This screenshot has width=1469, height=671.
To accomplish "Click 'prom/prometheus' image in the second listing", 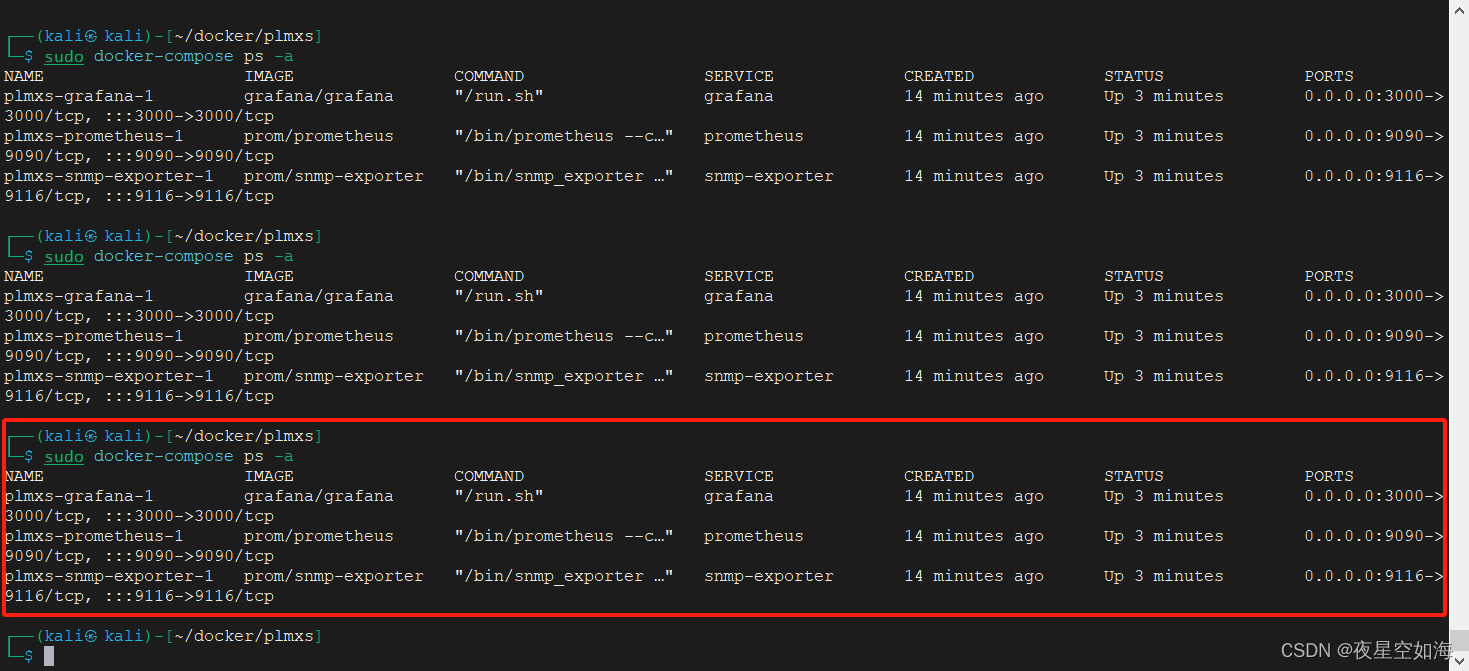I will pyautogui.click(x=319, y=336).
